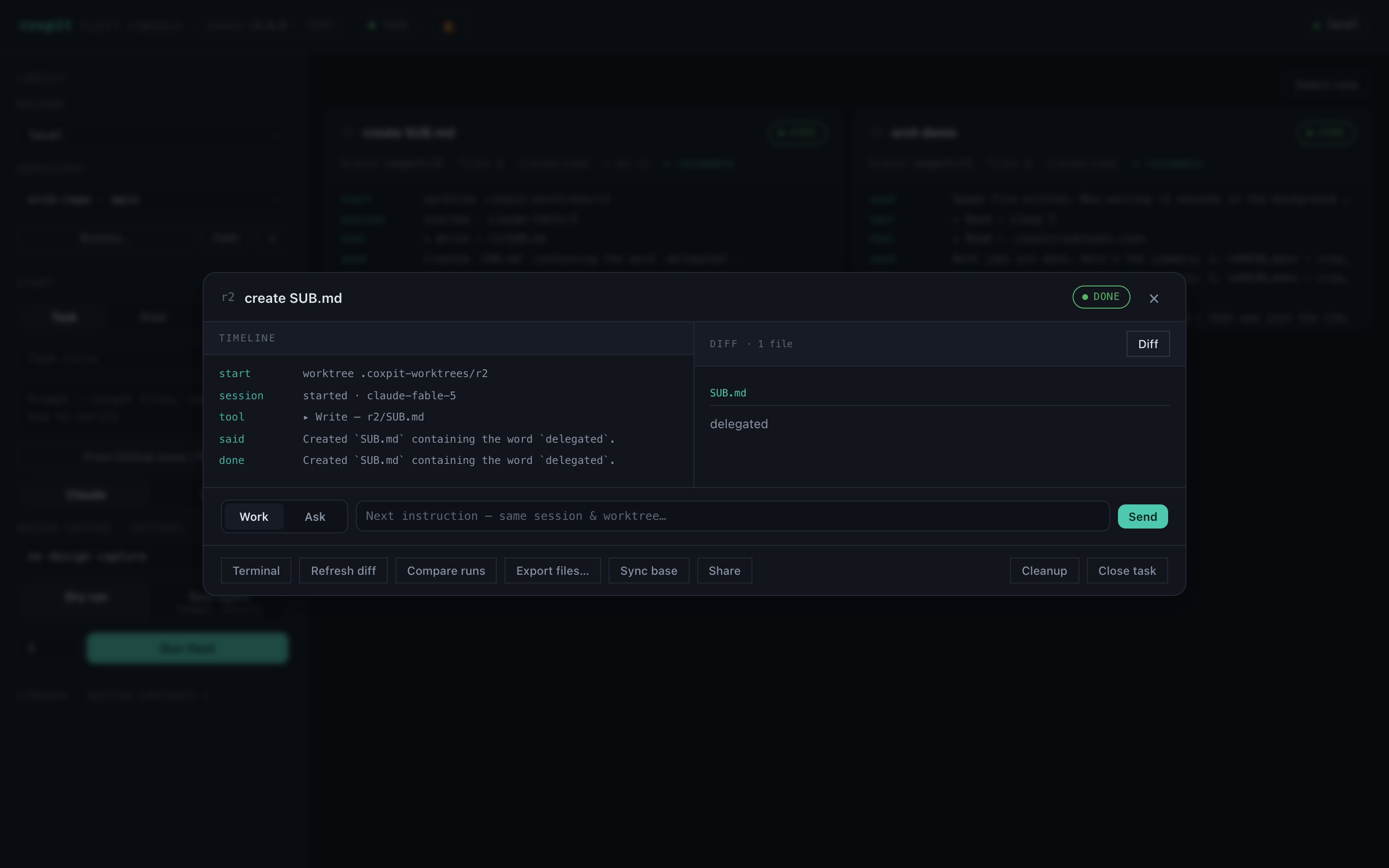Select Ask mode toggle
Viewport: 1389px width, 868px height.
pyautogui.click(x=314, y=516)
